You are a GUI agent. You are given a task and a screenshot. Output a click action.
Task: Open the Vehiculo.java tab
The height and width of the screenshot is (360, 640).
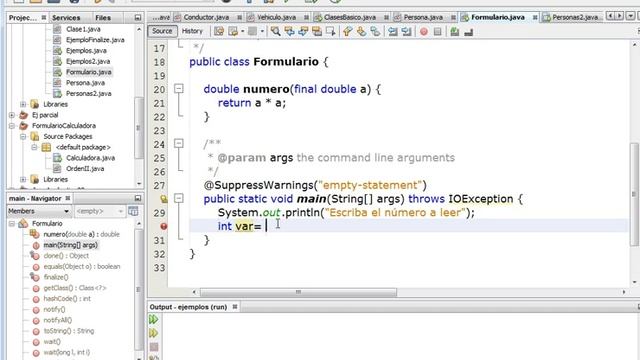(x=276, y=17)
